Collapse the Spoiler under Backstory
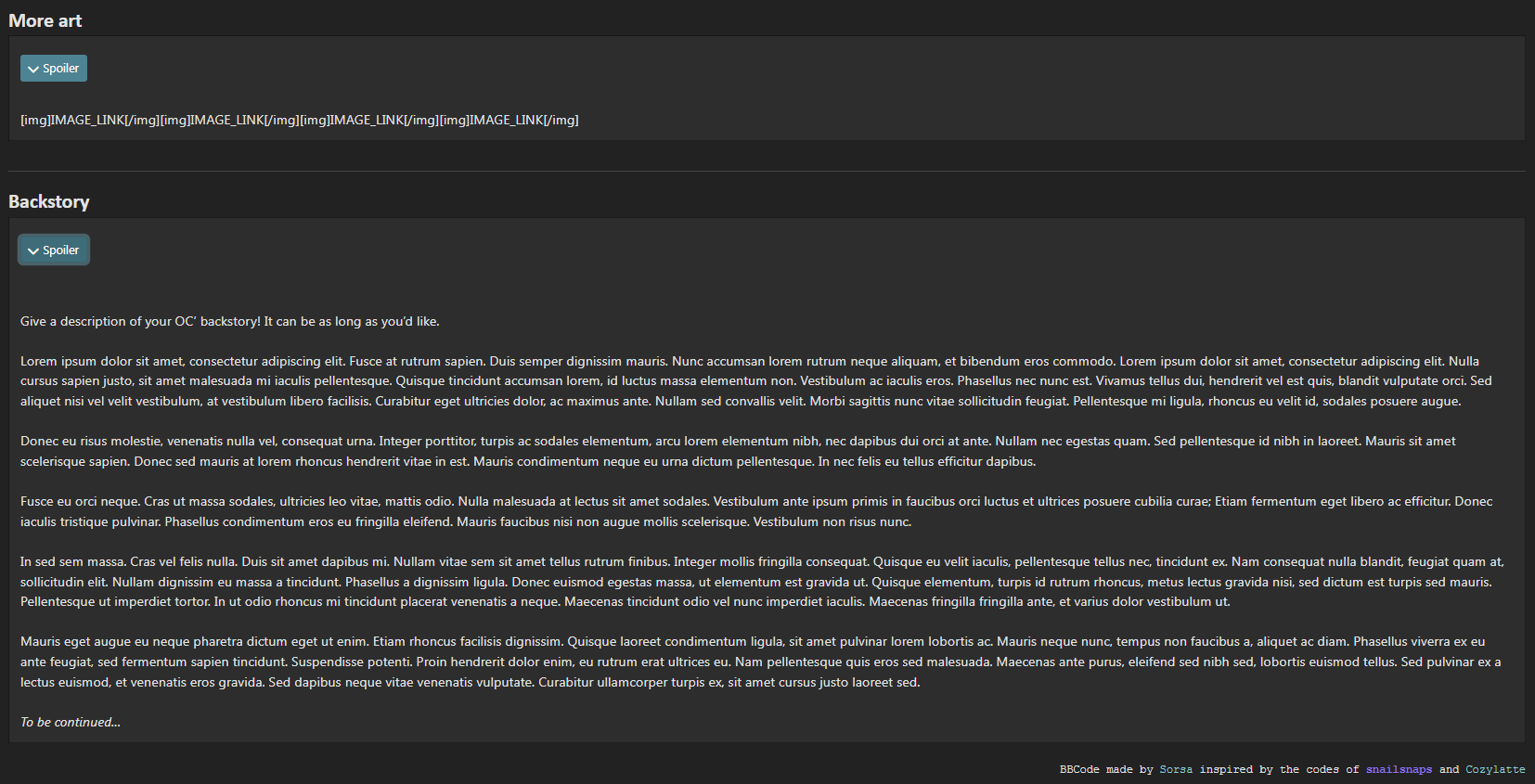The image size is (1535, 784). [x=54, y=251]
